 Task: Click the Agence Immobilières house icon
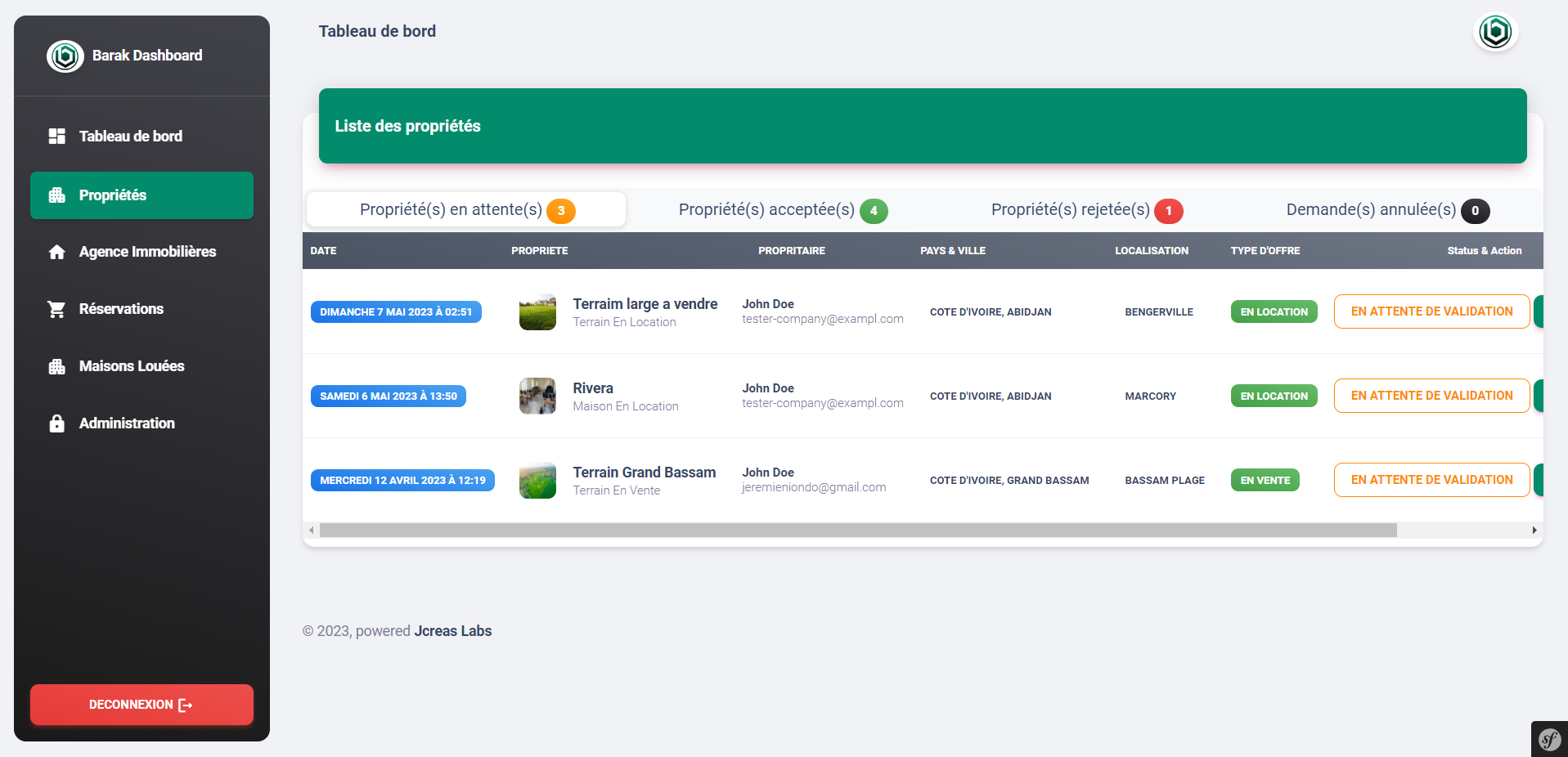tap(56, 252)
